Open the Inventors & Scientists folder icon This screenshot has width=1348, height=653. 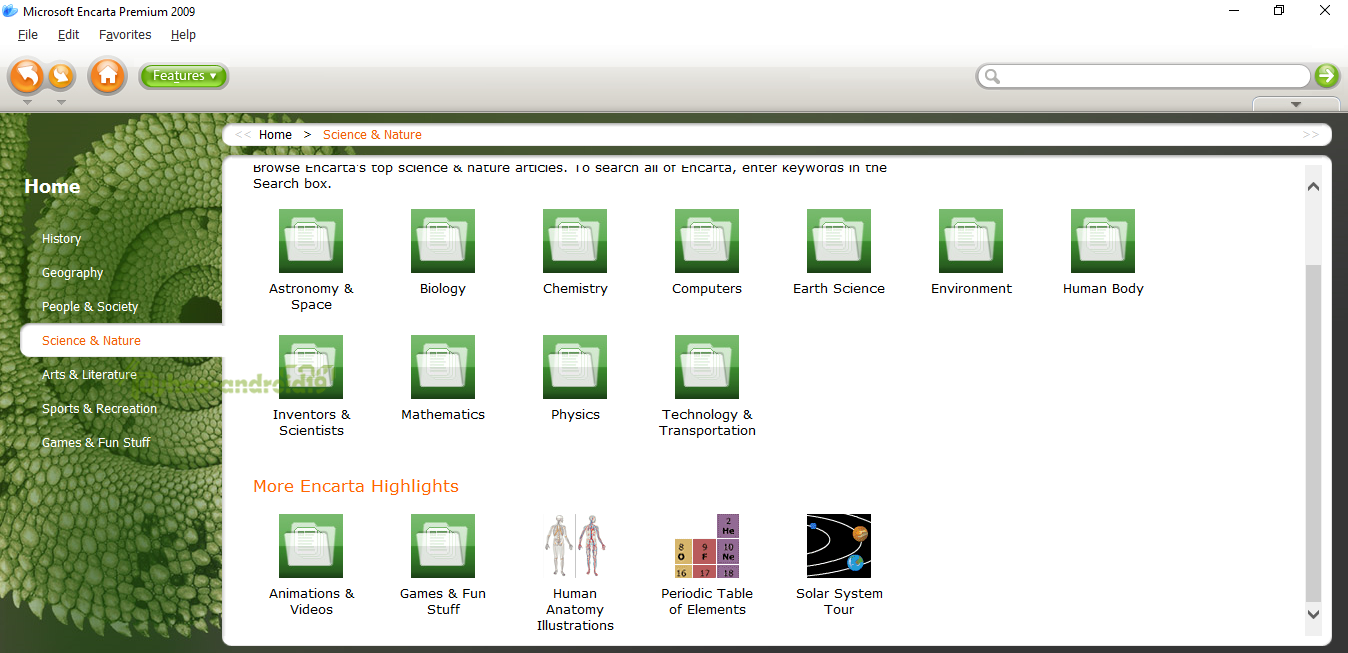pos(311,367)
